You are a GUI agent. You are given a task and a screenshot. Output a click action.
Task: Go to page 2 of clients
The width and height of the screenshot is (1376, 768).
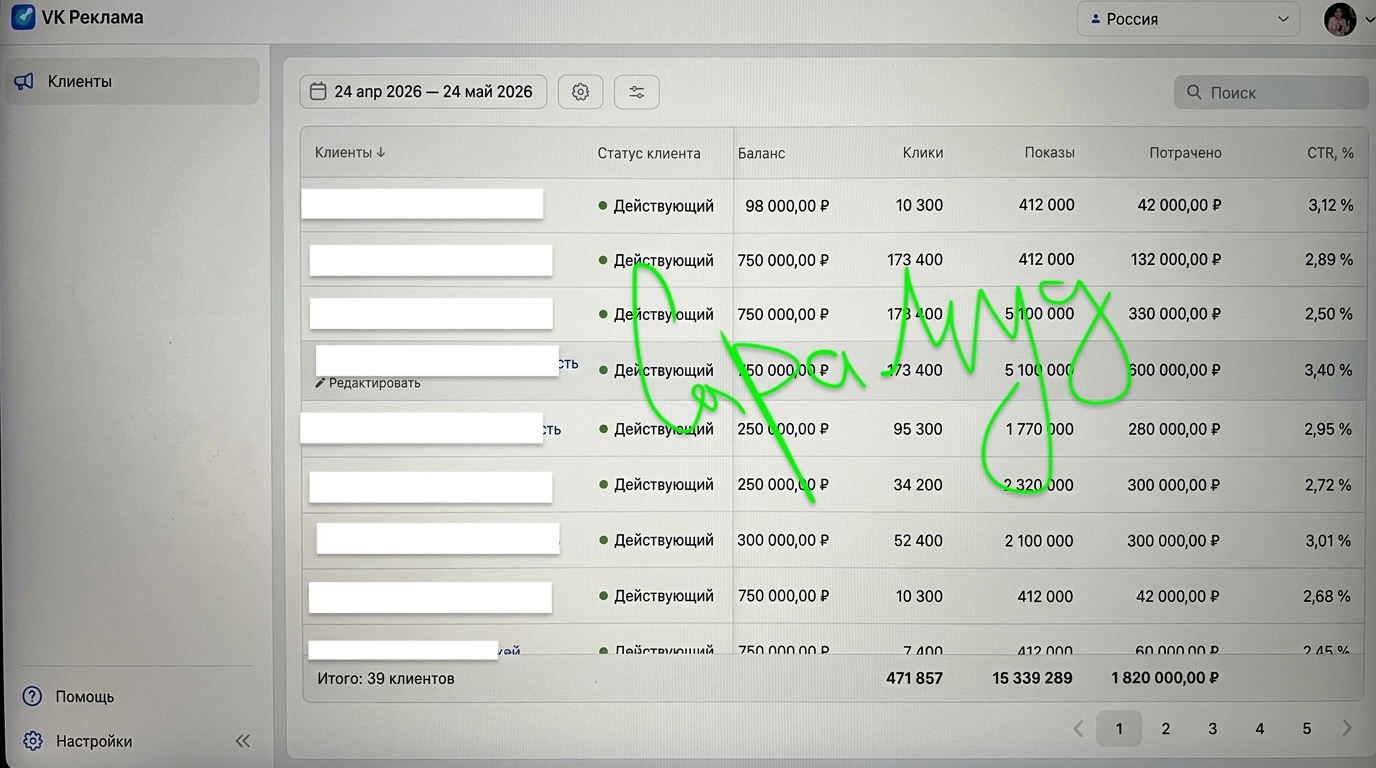click(x=1165, y=729)
